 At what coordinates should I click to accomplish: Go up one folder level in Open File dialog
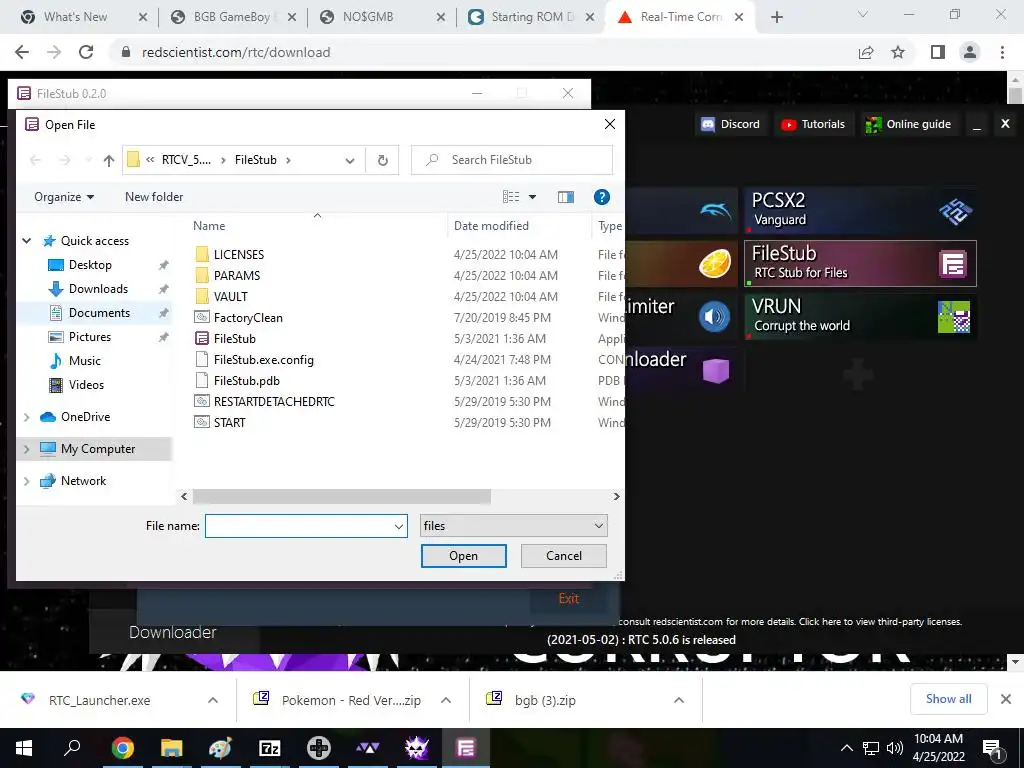pyautogui.click(x=109, y=160)
